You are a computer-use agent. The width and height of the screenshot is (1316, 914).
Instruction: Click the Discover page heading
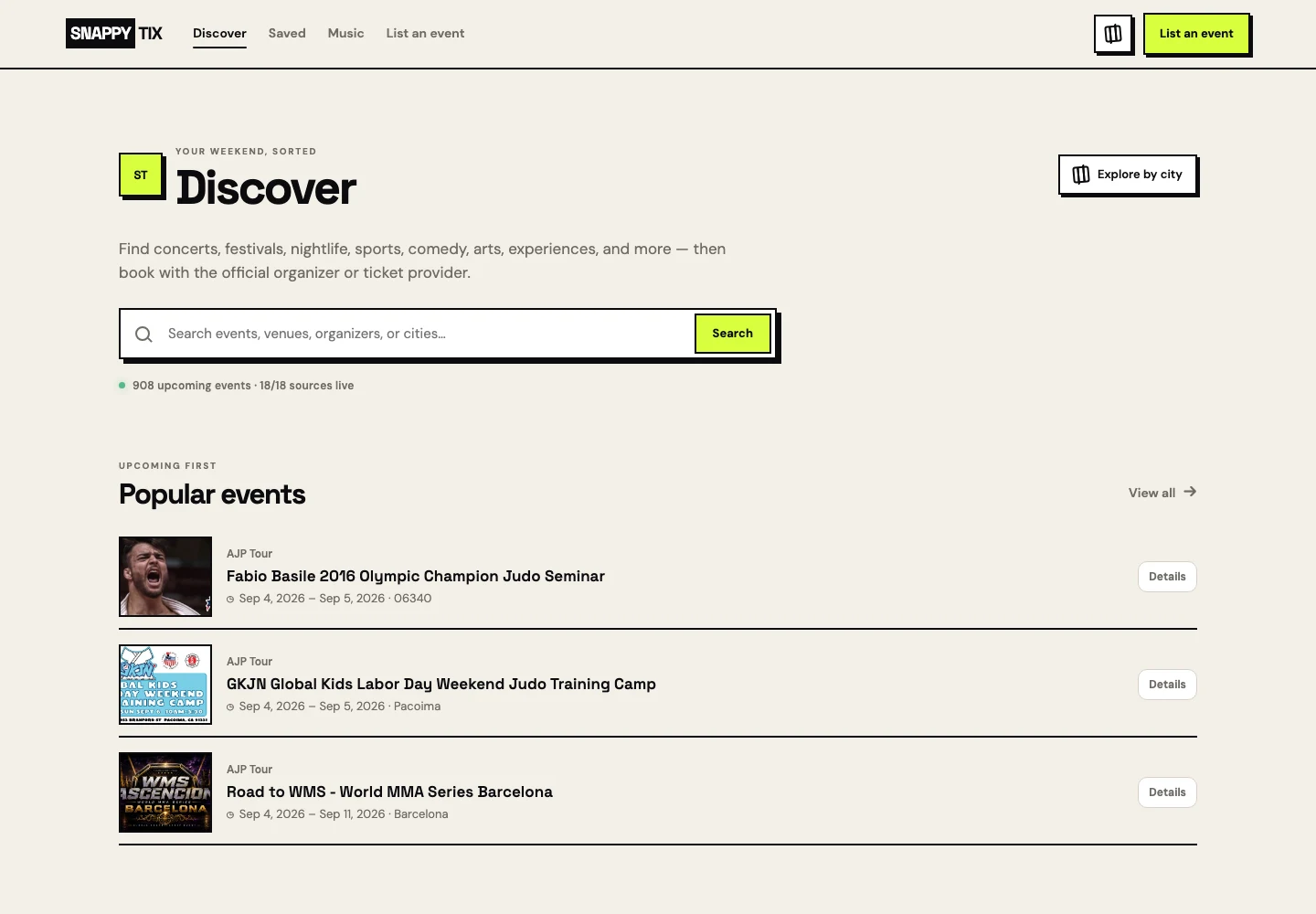(x=266, y=188)
